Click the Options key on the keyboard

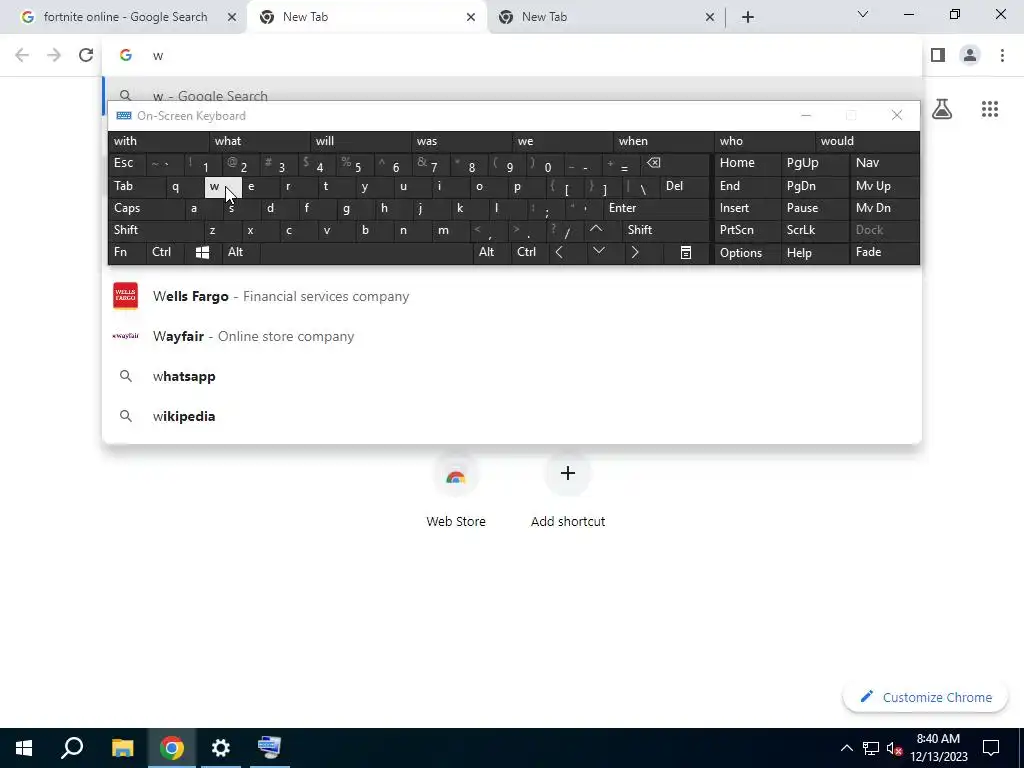pos(747,252)
